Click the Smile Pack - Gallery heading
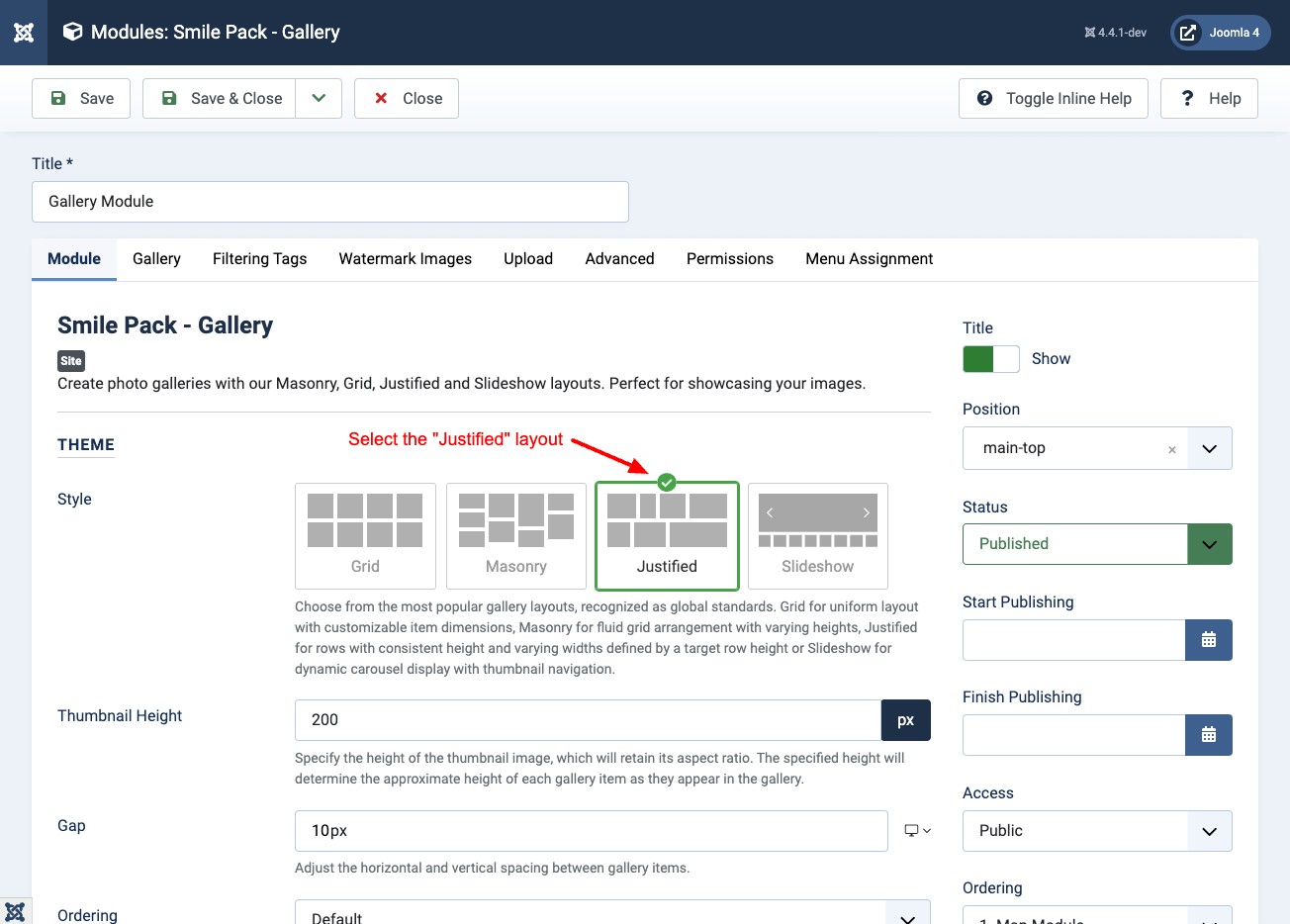 165,325
